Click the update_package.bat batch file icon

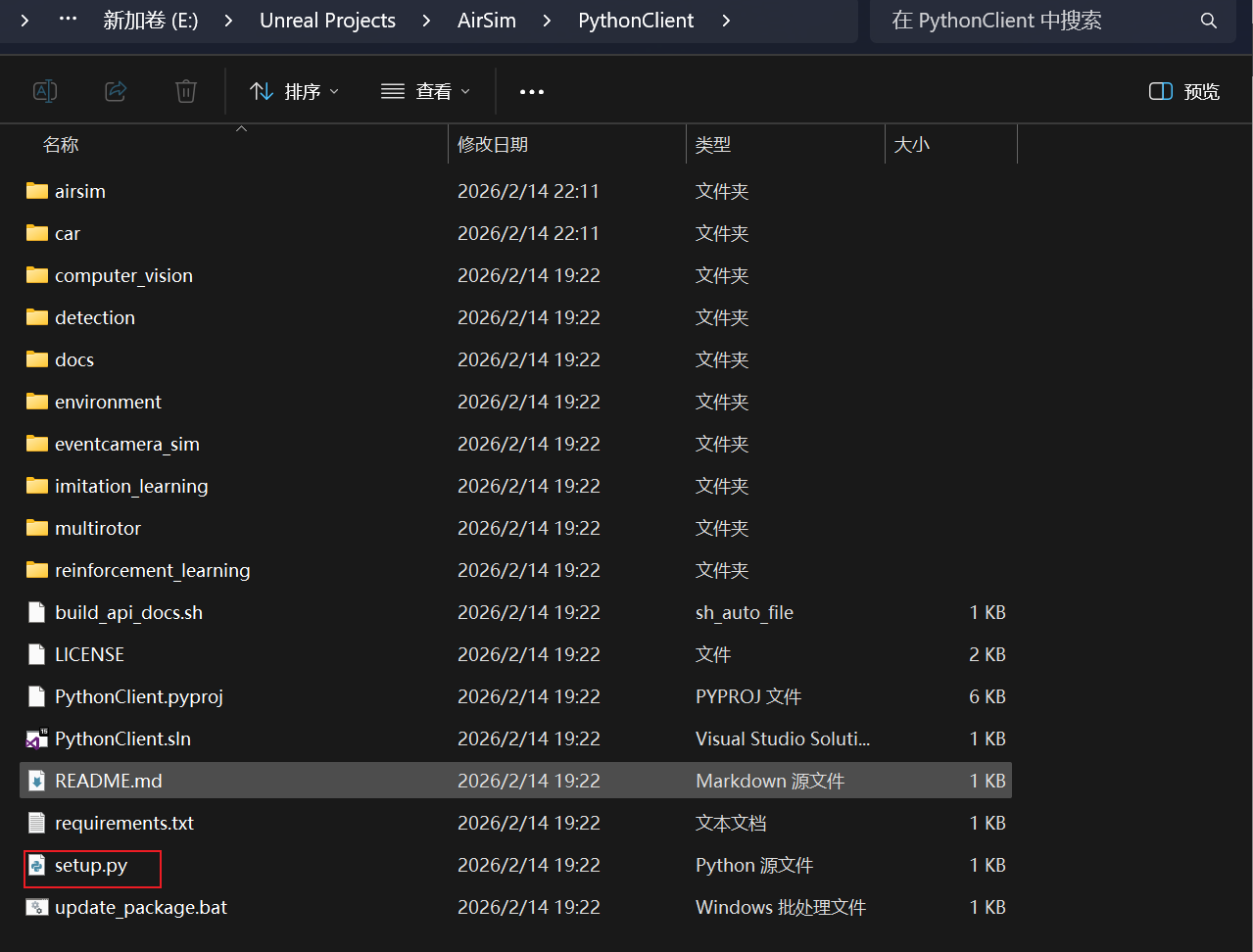(37, 907)
